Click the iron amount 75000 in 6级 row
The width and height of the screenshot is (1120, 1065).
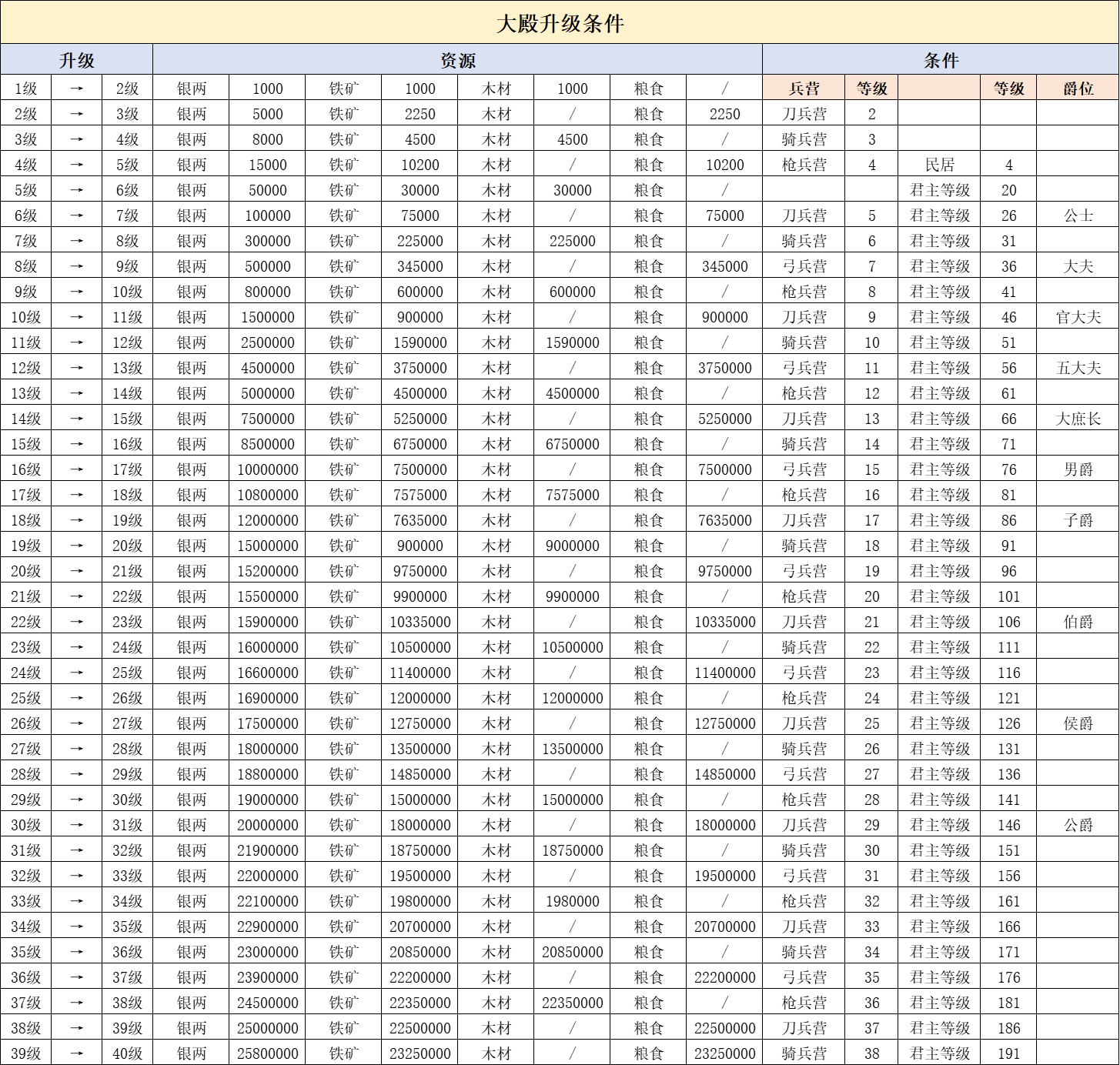click(x=420, y=215)
